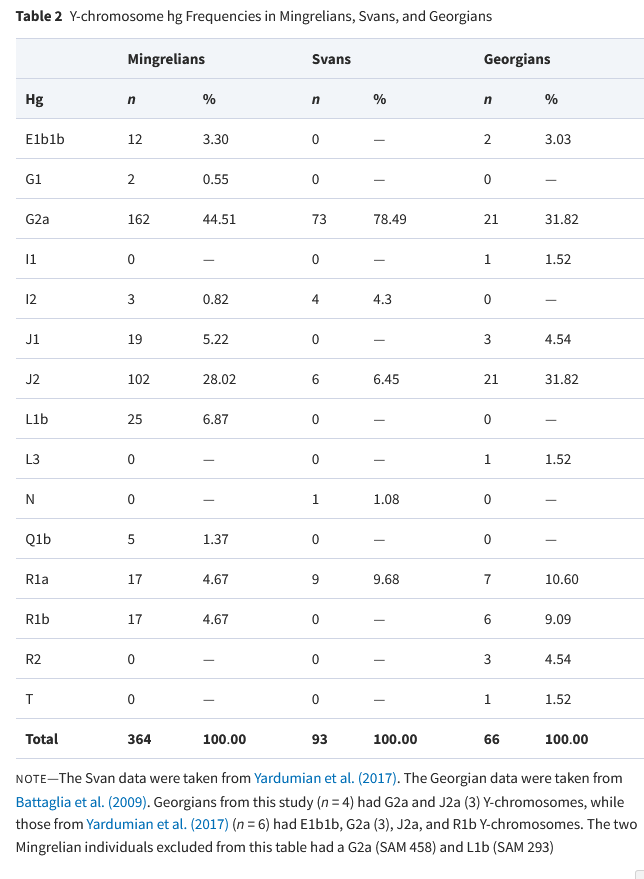Click the Mingrelians column header
The image size is (644, 879).
click(166, 59)
